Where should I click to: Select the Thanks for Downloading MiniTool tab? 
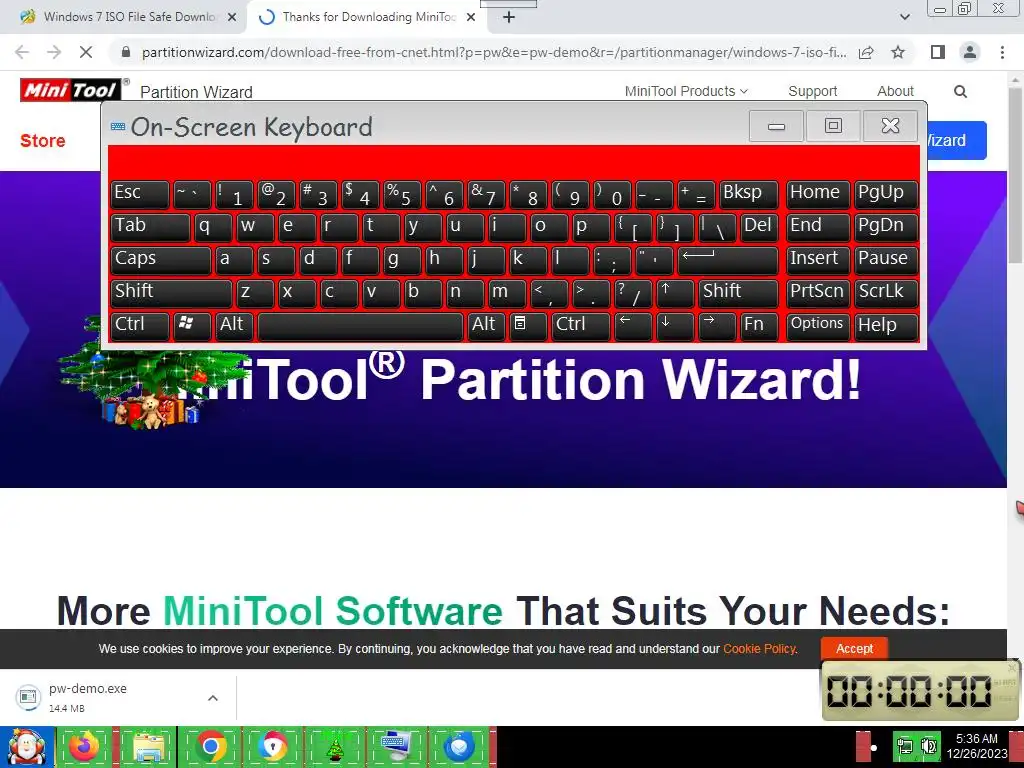tap(367, 18)
